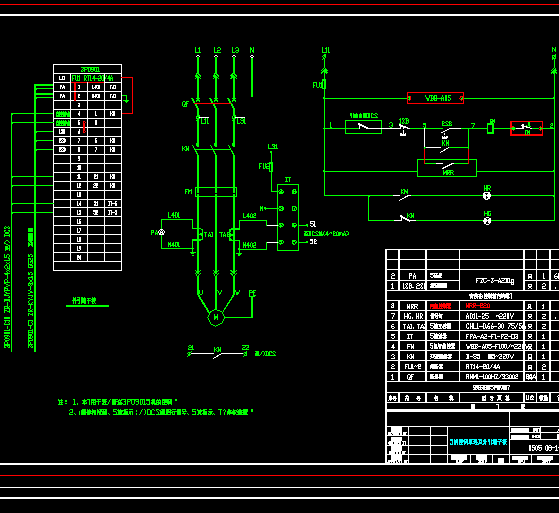
Task: Click the L31 label above fuse FU2
Action: 273,147
